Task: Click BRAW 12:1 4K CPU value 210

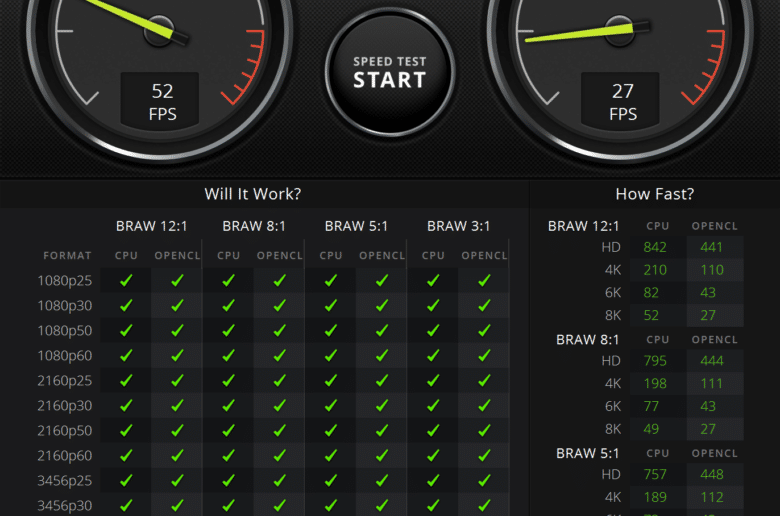Action: (655, 270)
